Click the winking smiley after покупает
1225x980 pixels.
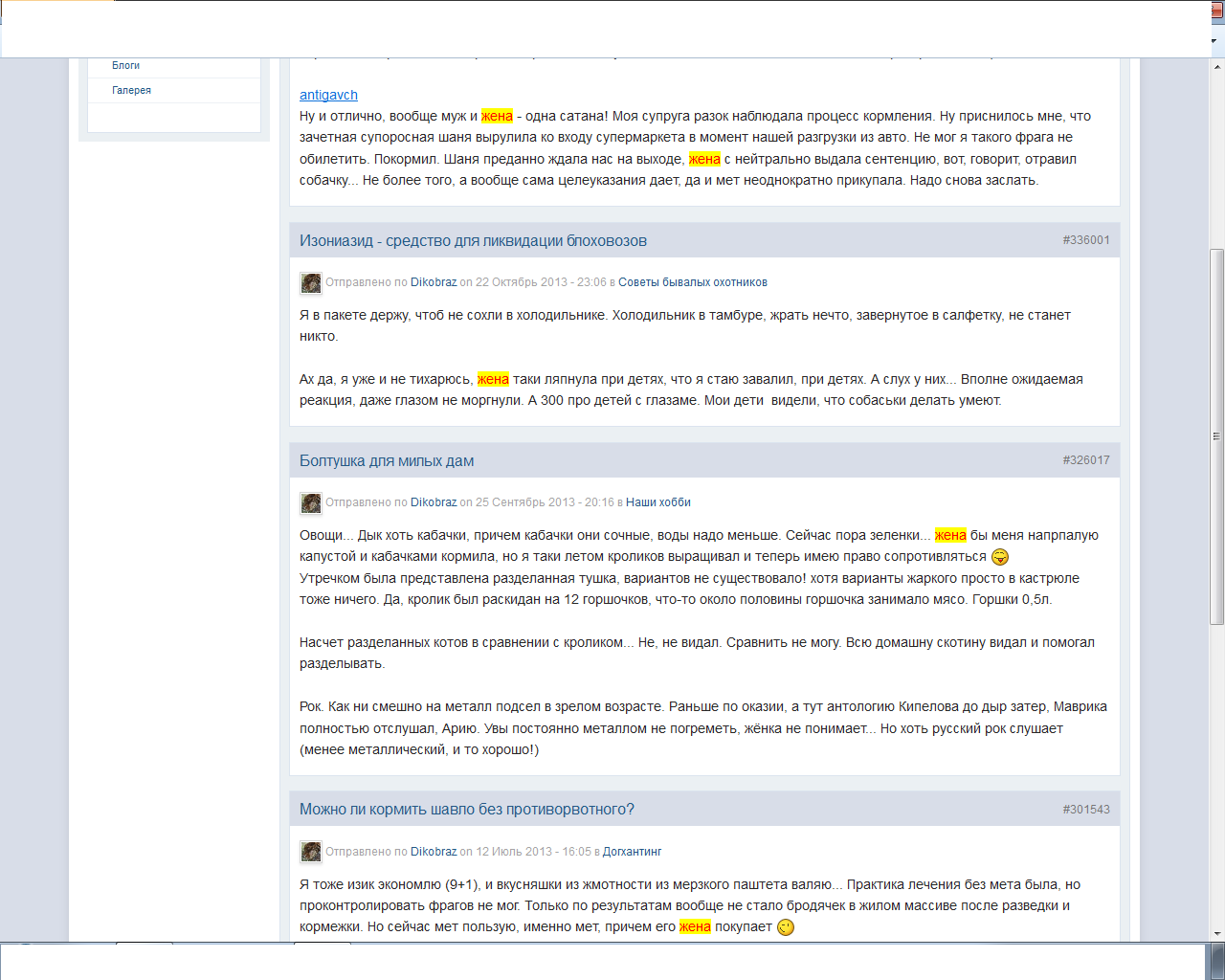point(786,927)
